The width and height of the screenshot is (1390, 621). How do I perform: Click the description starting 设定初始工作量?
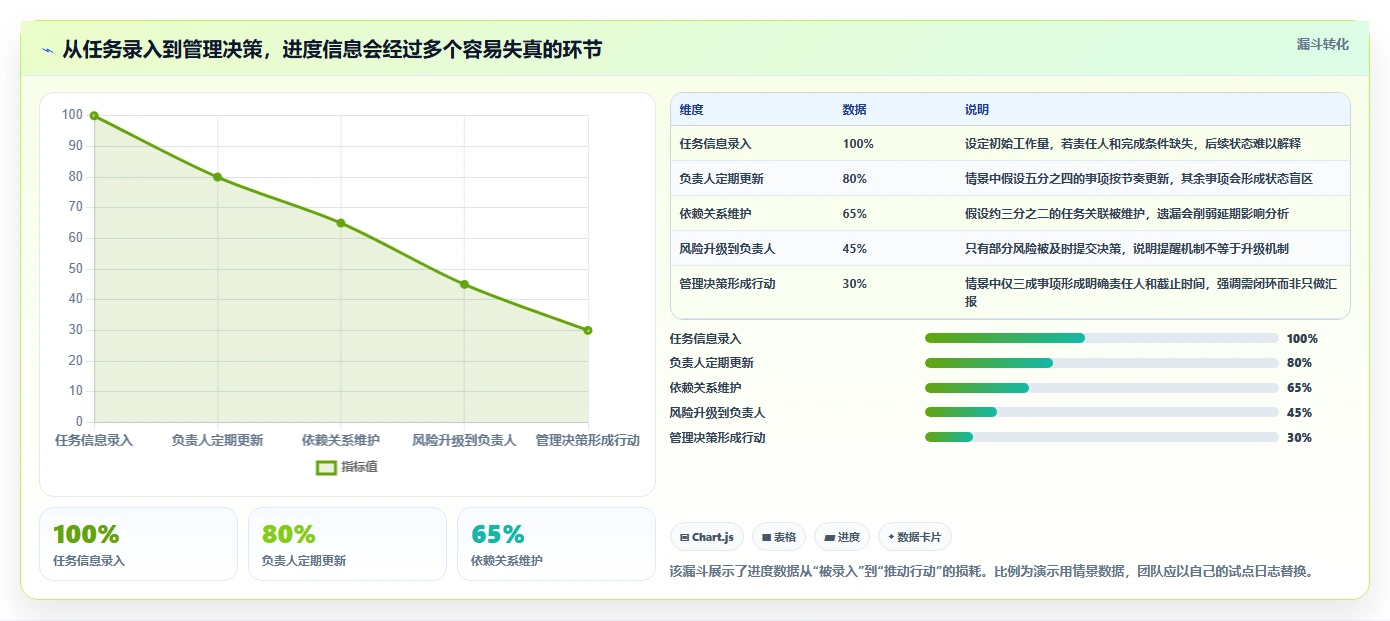(x=1132, y=144)
